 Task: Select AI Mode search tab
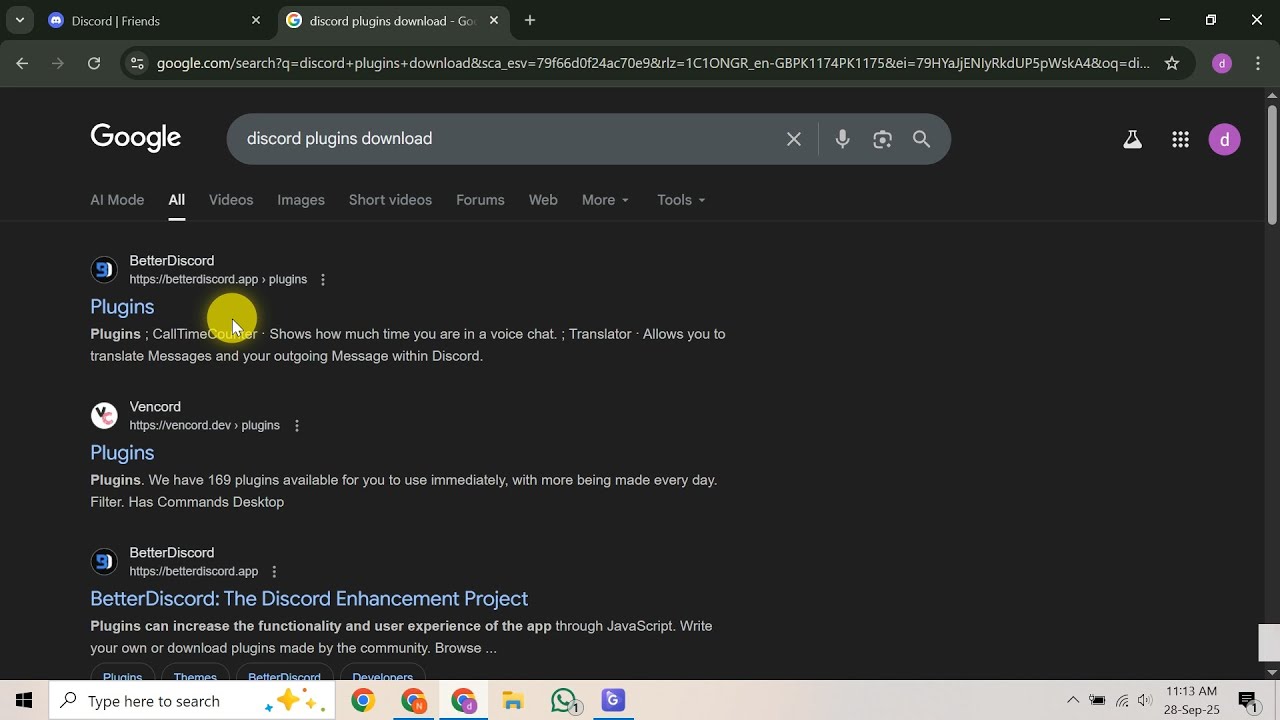[117, 200]
